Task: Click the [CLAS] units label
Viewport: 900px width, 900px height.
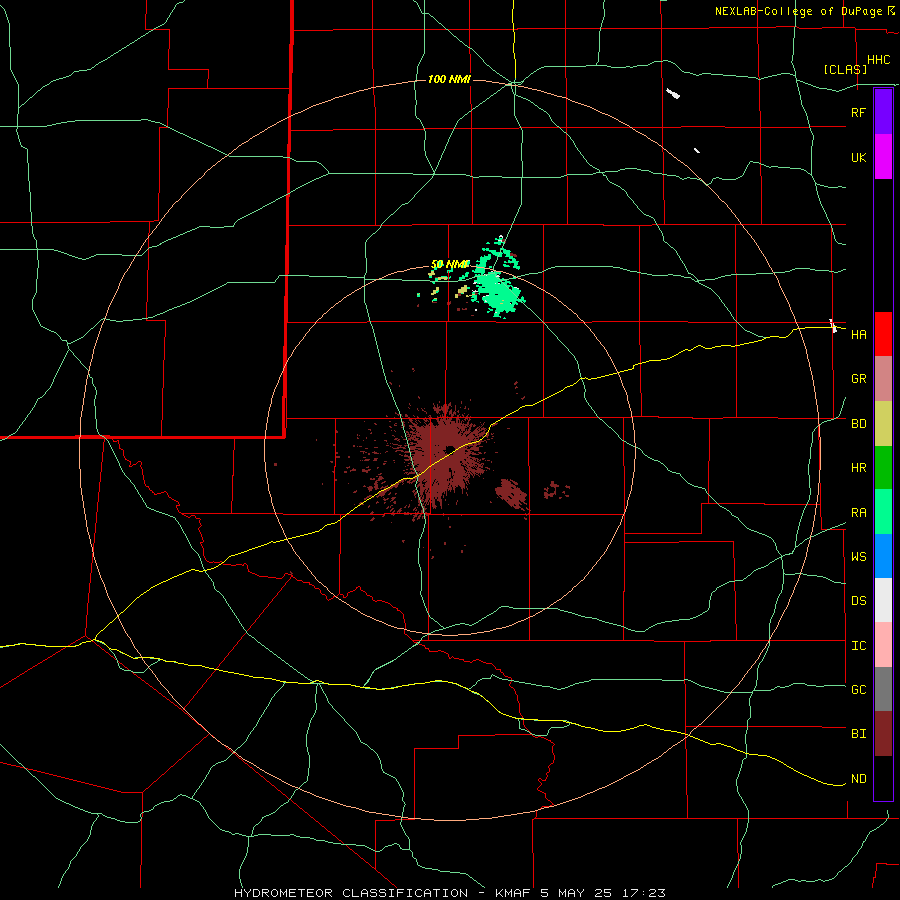Action: 845,69
